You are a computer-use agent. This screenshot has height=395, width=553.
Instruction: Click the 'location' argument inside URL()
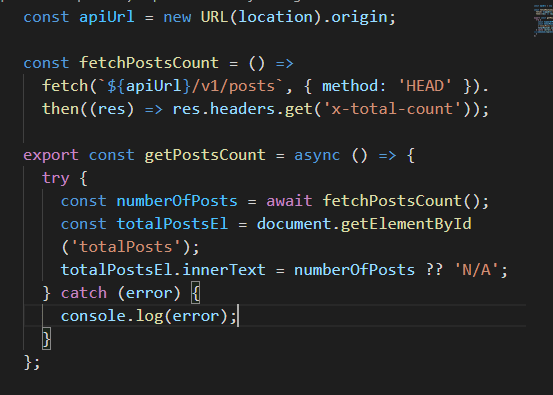(x=275, y=17)
